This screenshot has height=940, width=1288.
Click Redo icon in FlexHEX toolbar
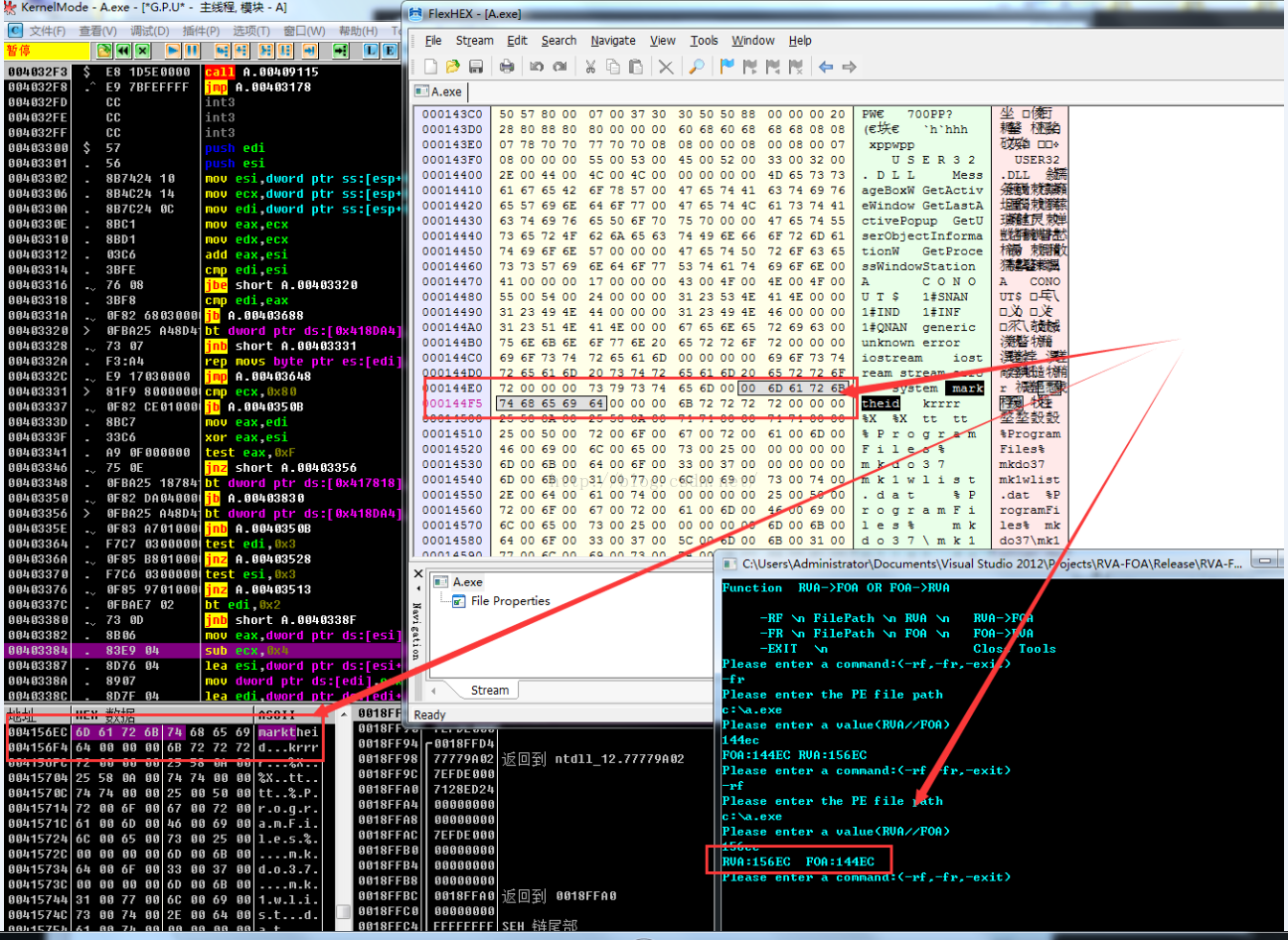click(561, 67)
